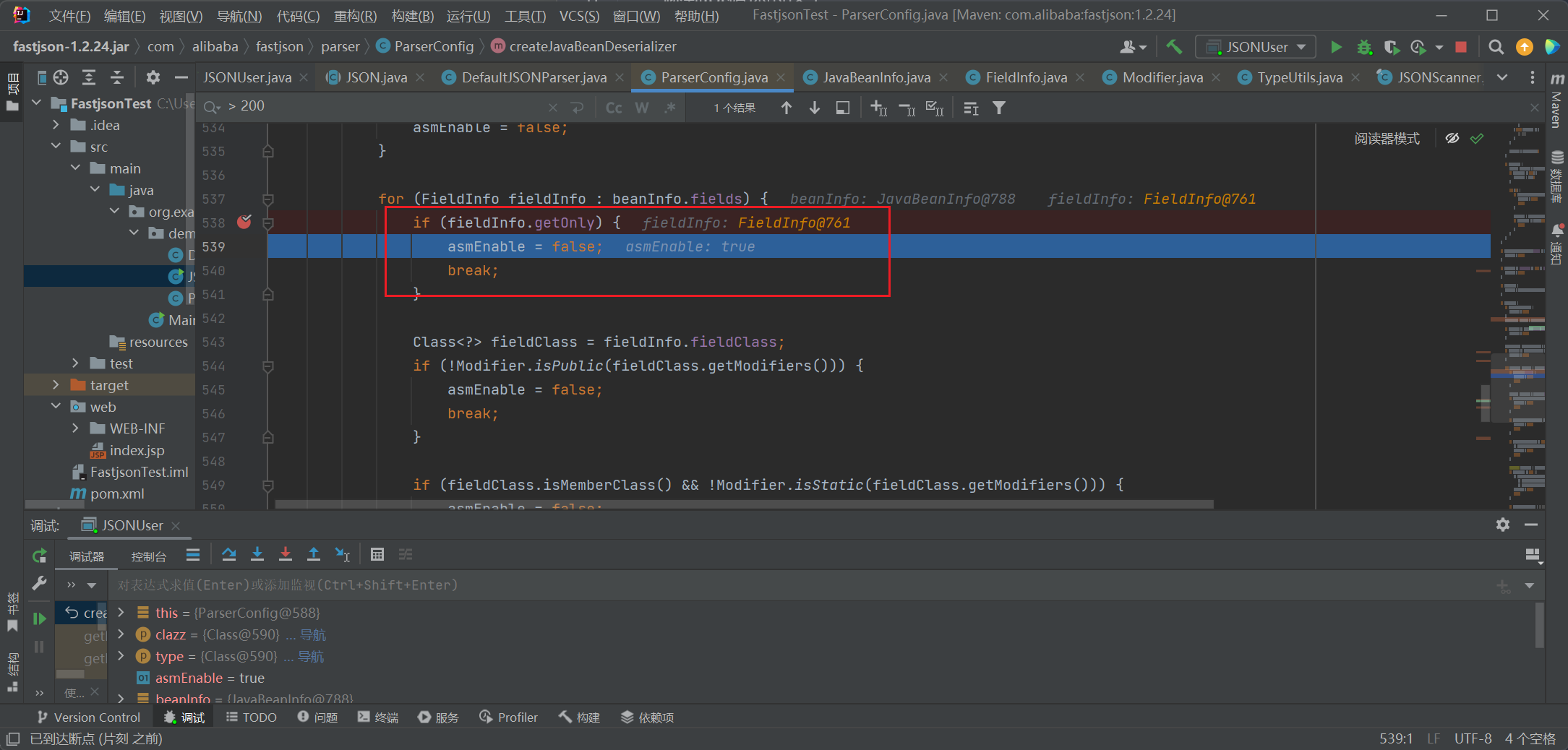
Task: Resume the paused program
Action: tap(40, 618)
